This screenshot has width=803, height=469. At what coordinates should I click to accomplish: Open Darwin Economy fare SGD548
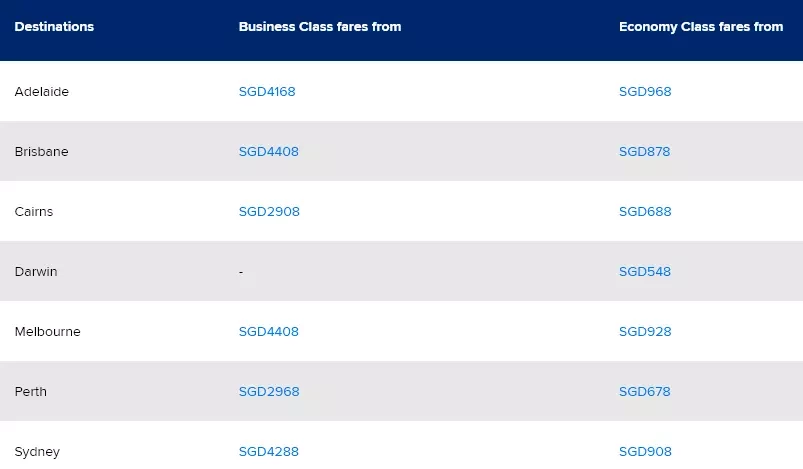click(645, 271)
